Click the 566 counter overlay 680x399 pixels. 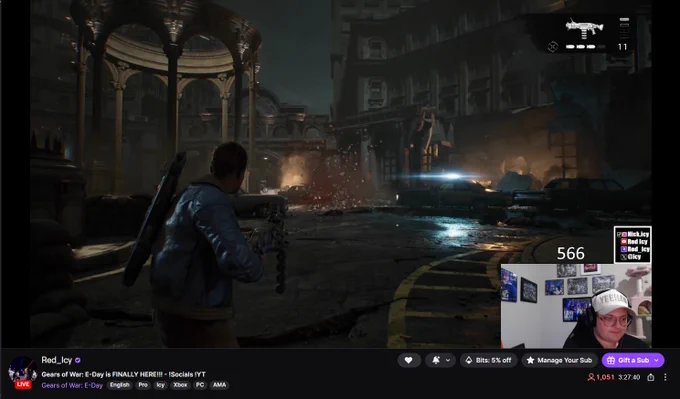click(x=570, y=254)
